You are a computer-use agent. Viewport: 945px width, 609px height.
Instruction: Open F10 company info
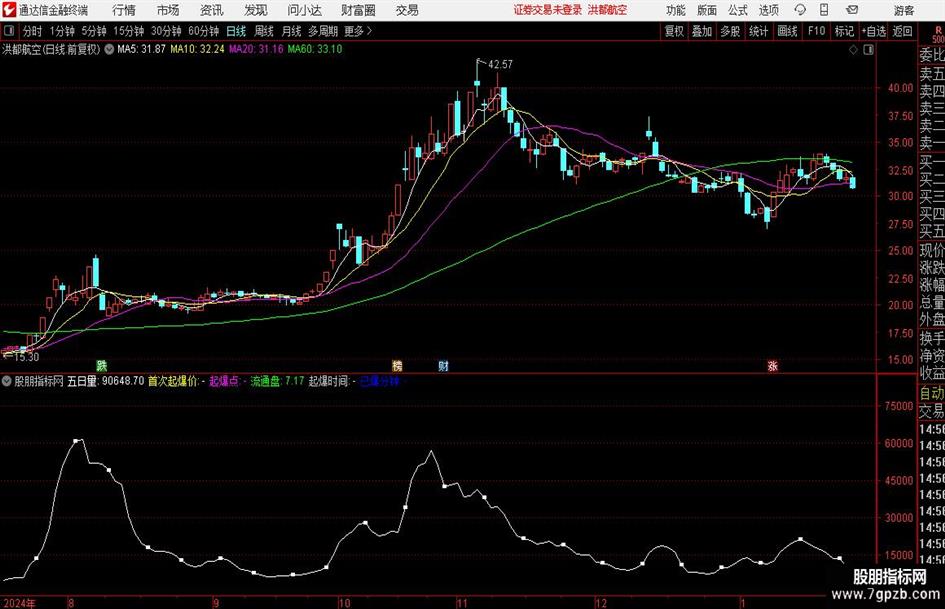(816, 31)
